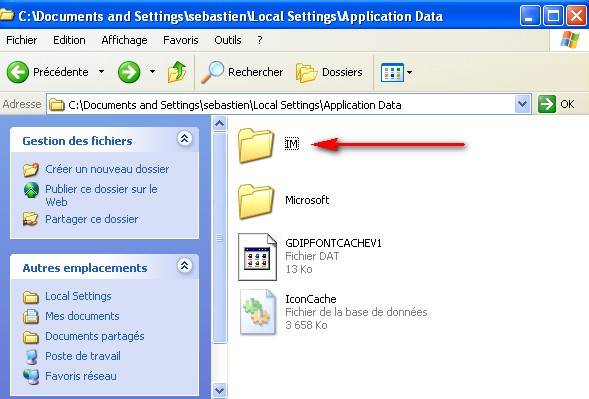This screenshot has width=589, height=399.
Task: Click the Poste de travail computer icon
Action: [32, 357]
